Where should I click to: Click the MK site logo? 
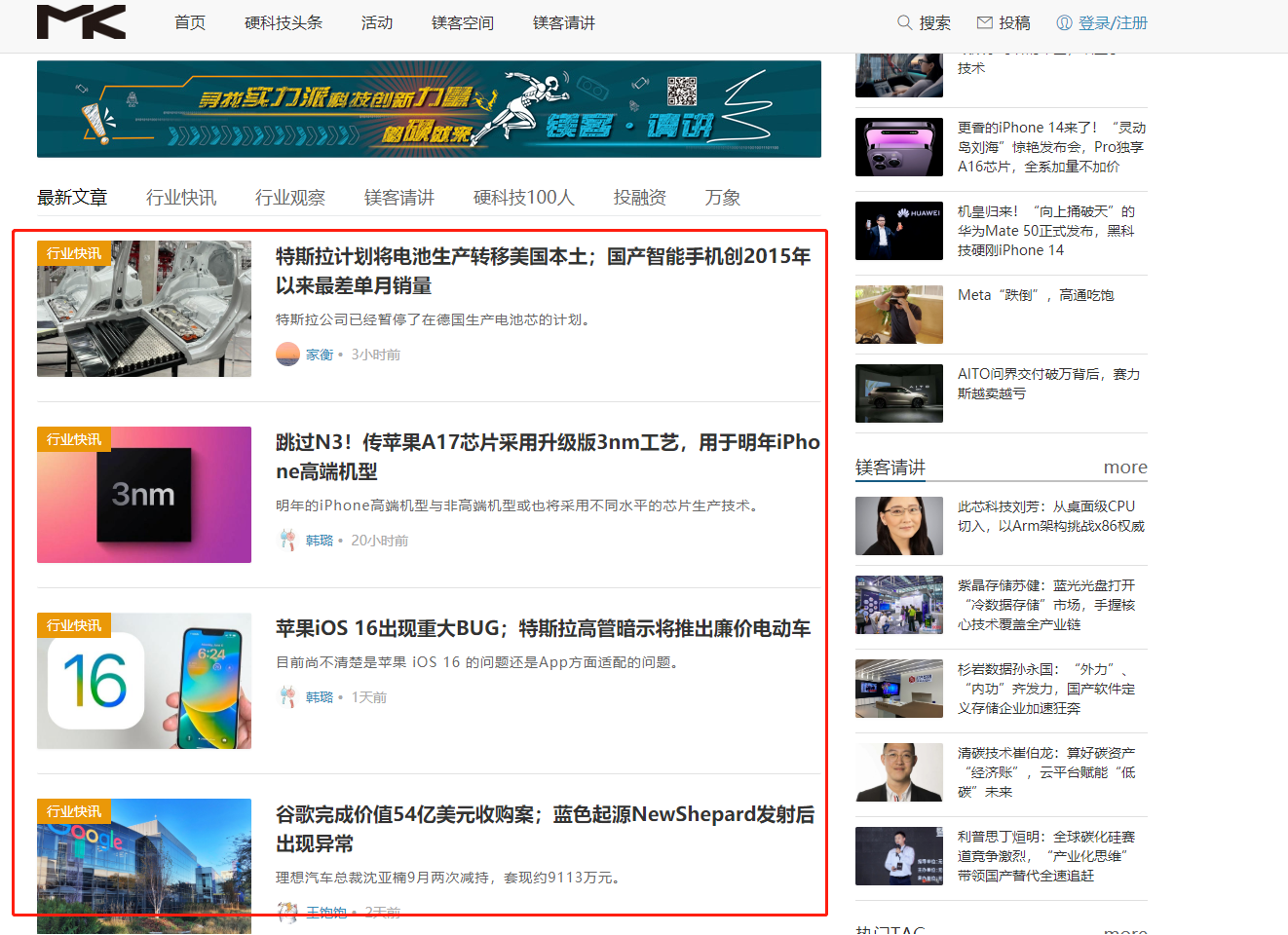click(82, 21)
